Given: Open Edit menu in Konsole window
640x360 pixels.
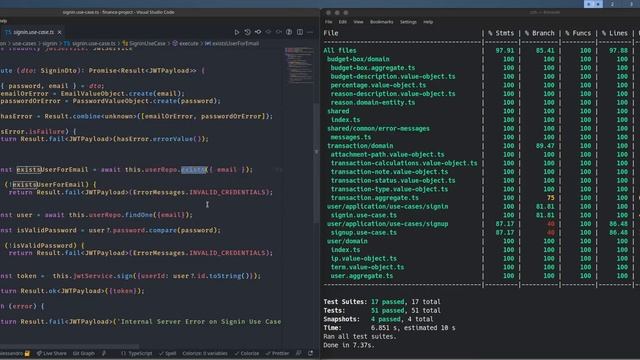Looking at the screenshot, I should pyautogui.click(x=342, y=22).
